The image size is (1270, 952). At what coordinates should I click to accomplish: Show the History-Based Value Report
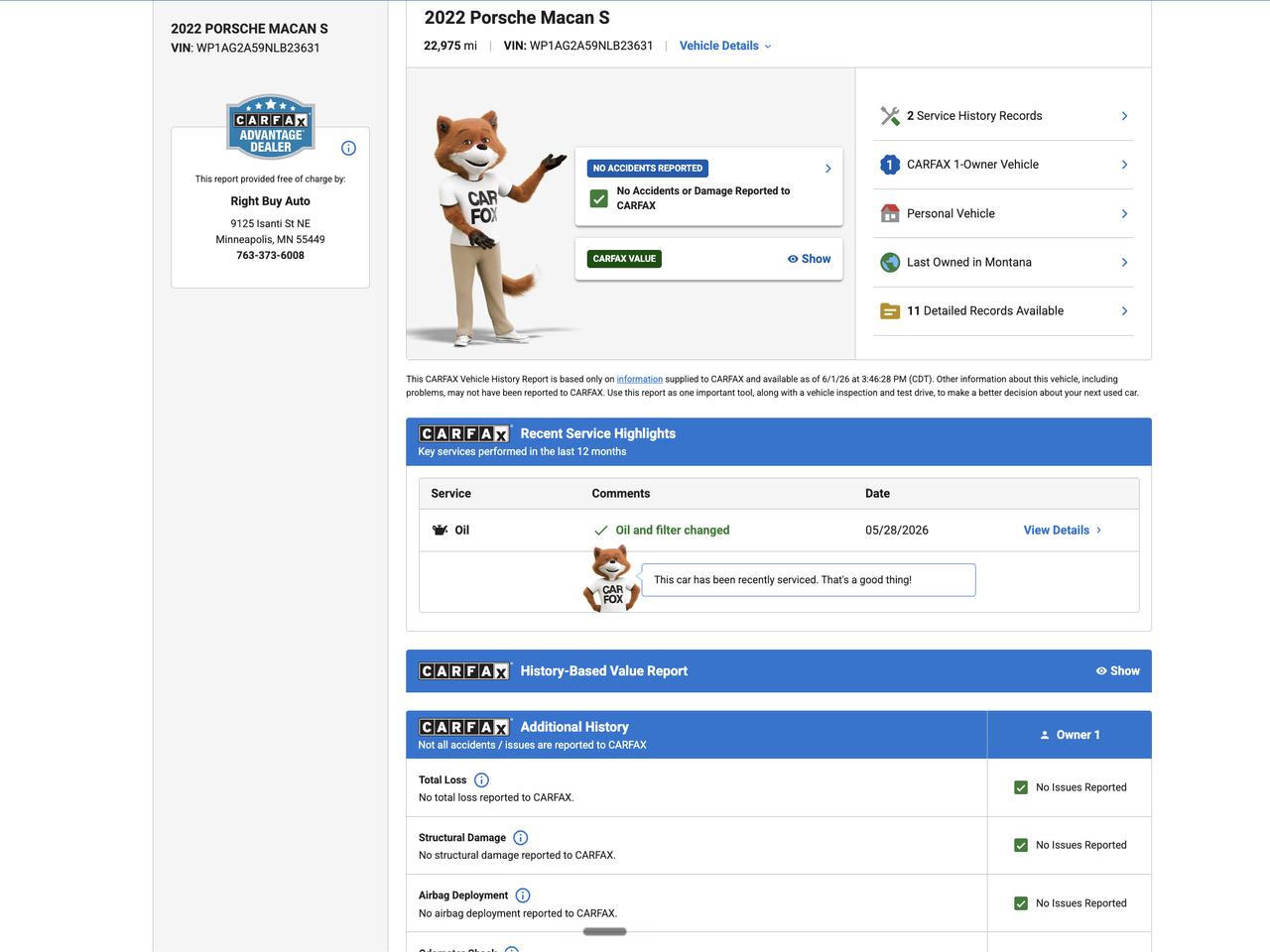[x=1117, y=671]
